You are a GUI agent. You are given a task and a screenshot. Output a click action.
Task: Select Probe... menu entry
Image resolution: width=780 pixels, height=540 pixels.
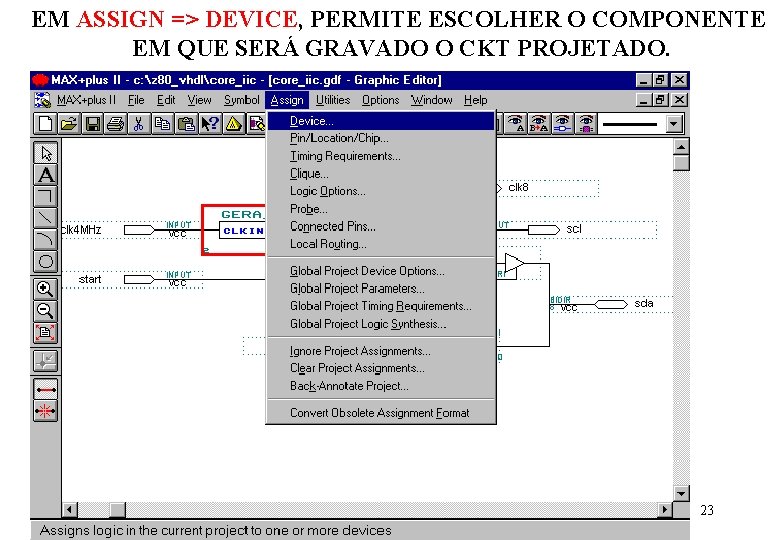[x=381, y=209]
